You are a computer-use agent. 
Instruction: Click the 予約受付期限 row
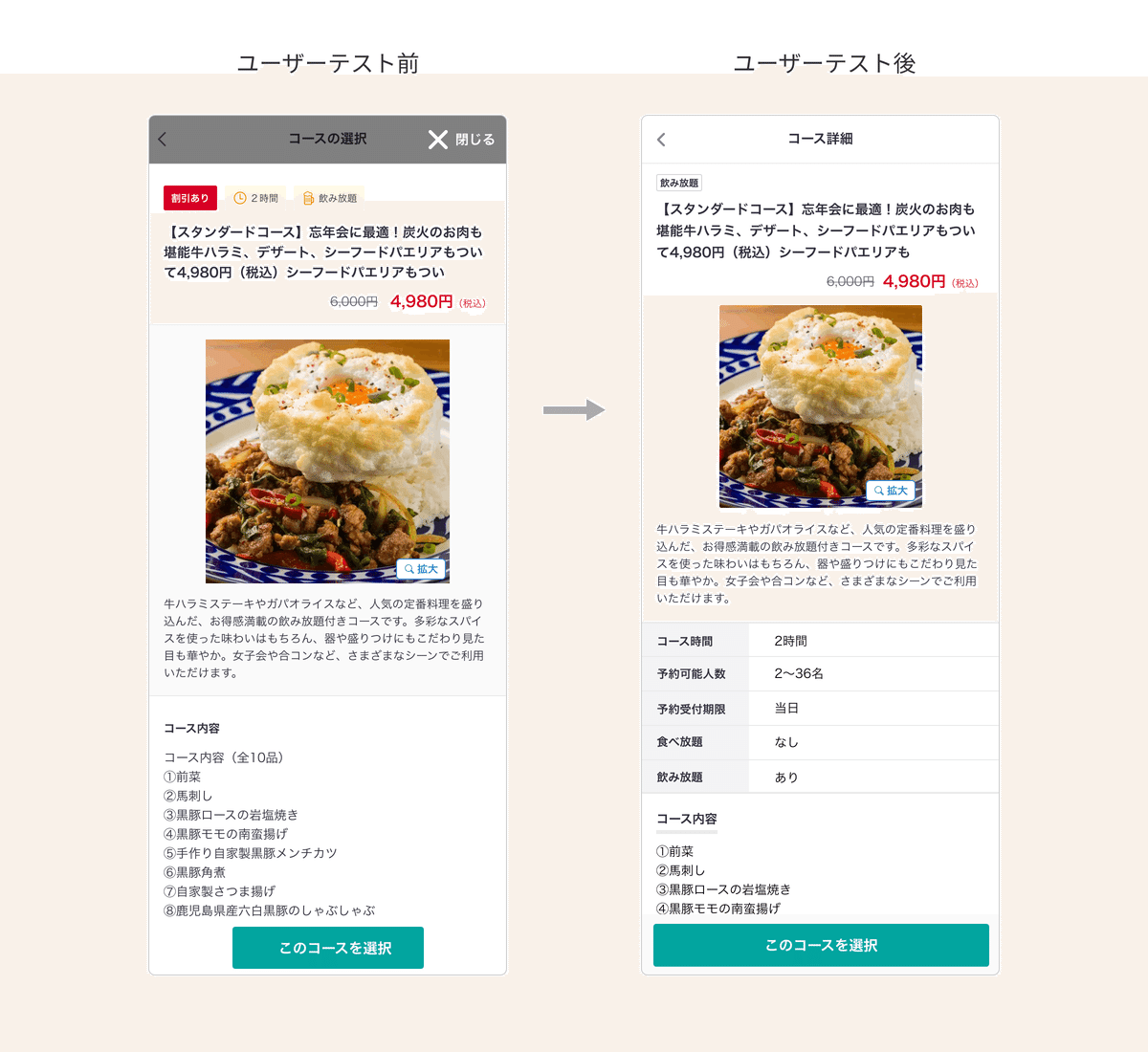tap(821, 709)
